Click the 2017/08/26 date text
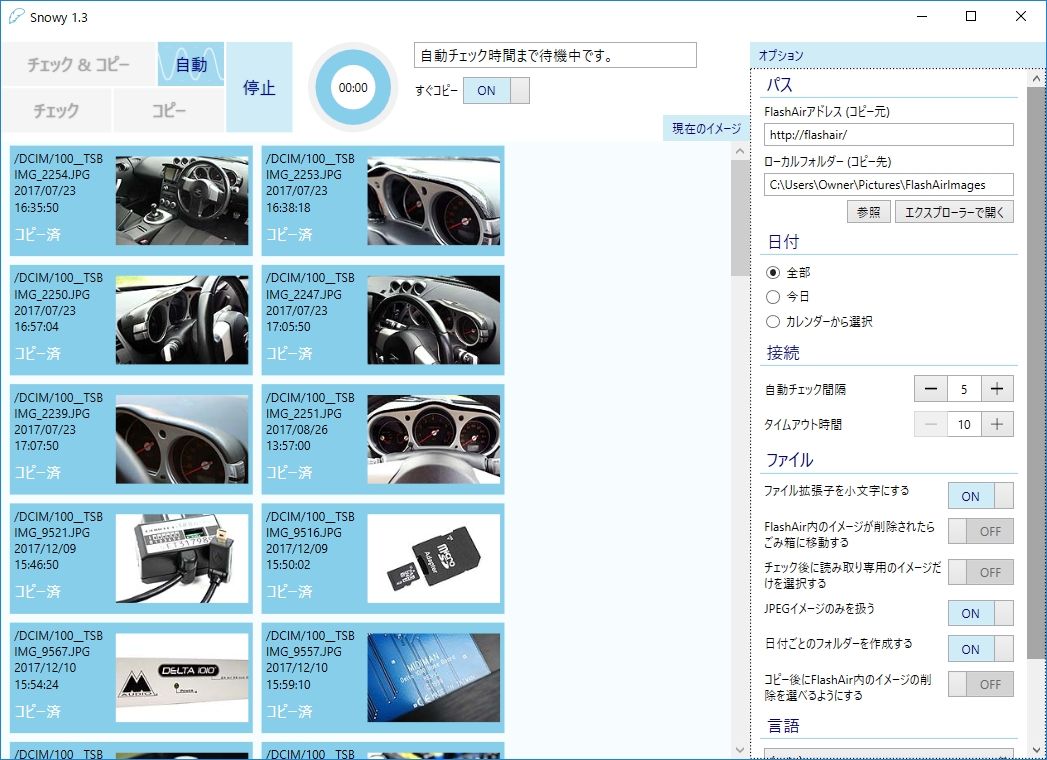Viewport: 1047px width, 760px height. [297, 429]
